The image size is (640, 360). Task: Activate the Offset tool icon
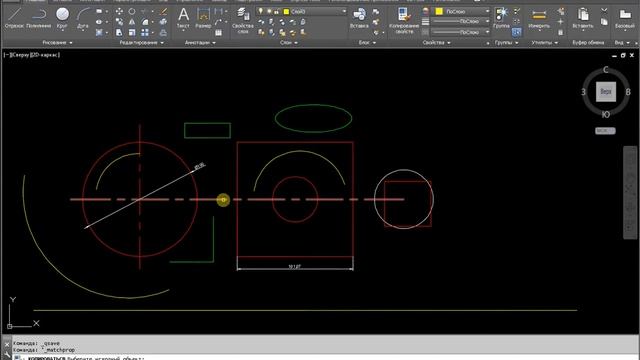tap(163, 33)
